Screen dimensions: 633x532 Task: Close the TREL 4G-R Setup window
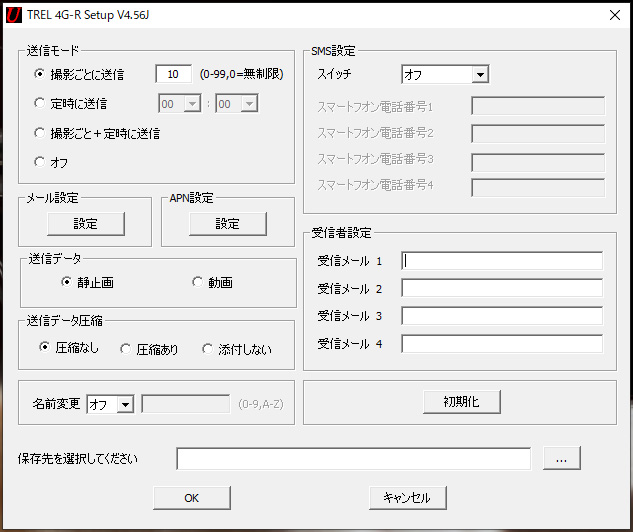pyautogui.click(x=615, y=15)
